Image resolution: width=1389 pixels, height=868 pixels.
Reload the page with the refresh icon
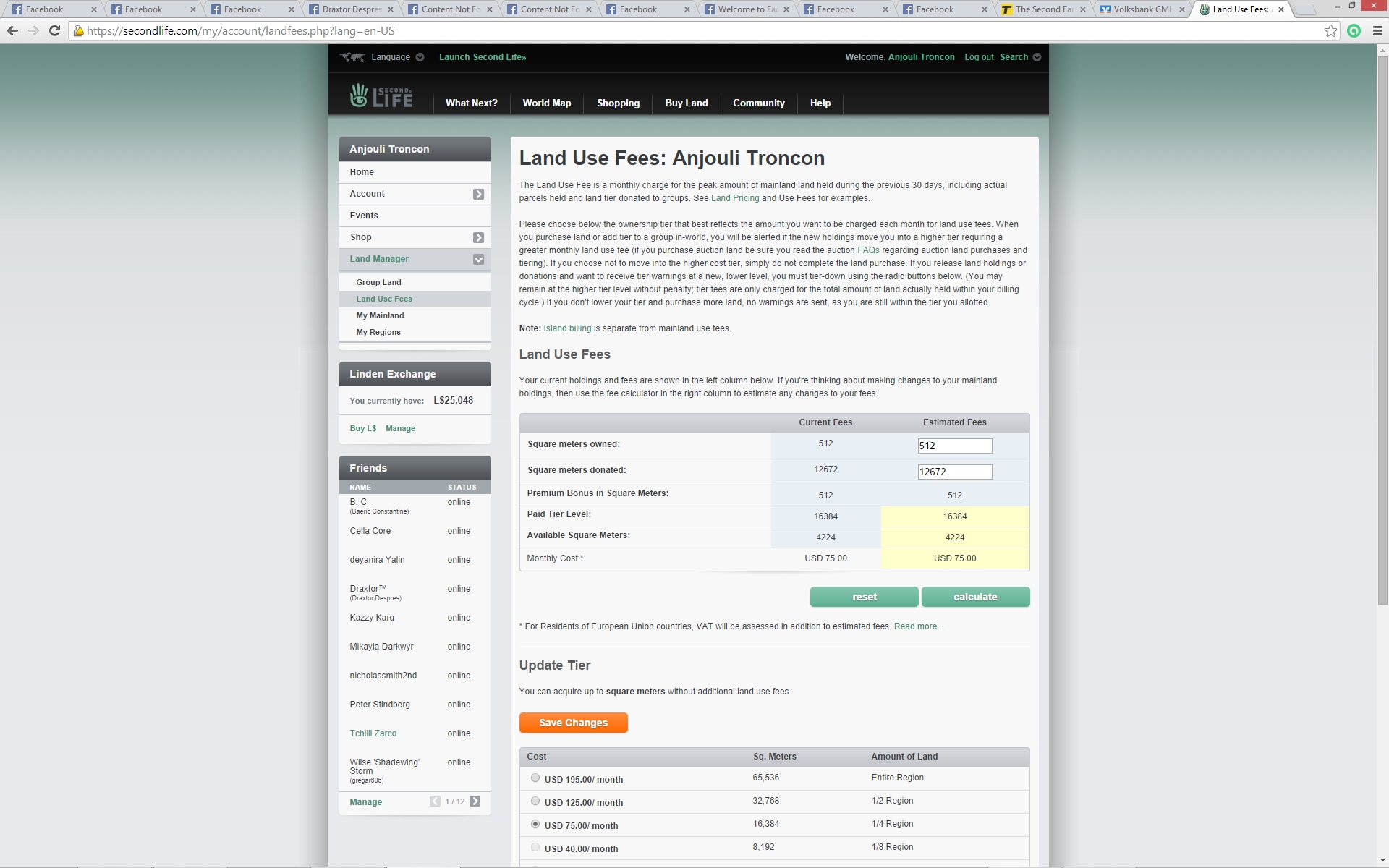(54, 30)
